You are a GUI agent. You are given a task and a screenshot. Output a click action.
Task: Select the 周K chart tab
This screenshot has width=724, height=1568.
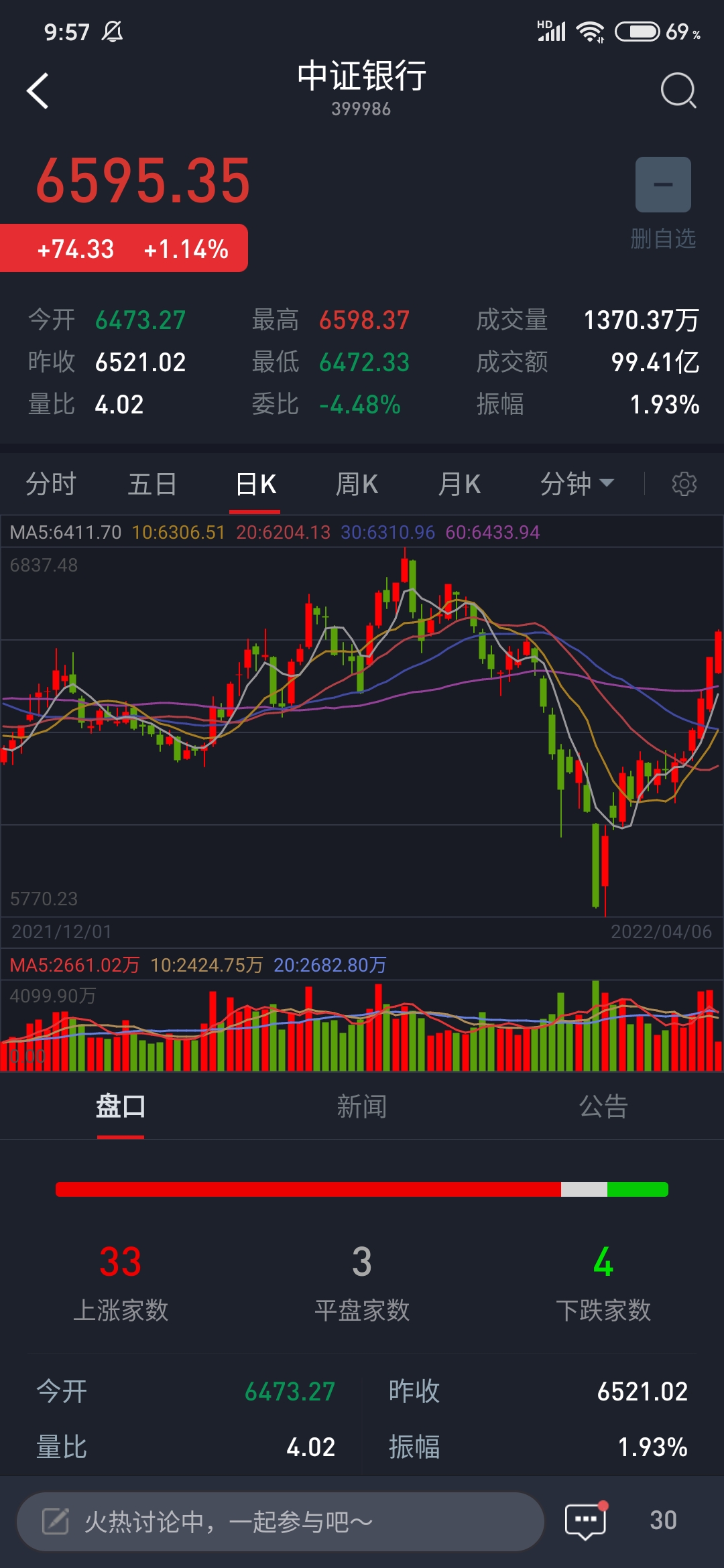tap(357, 484)
